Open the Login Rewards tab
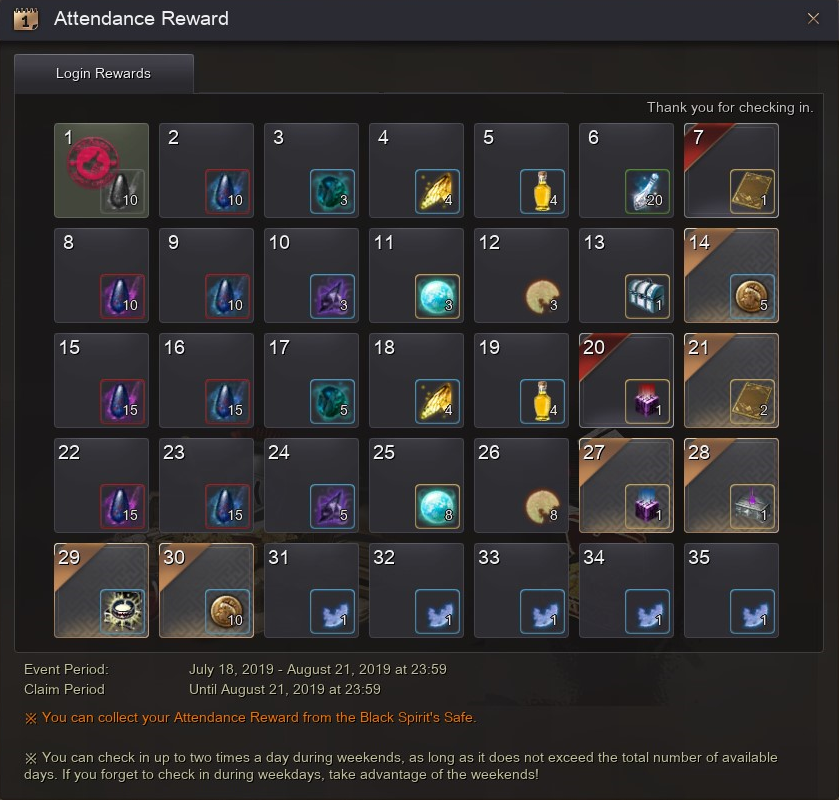Viewport: 839px width, 800px height. (x=104, y=73)
